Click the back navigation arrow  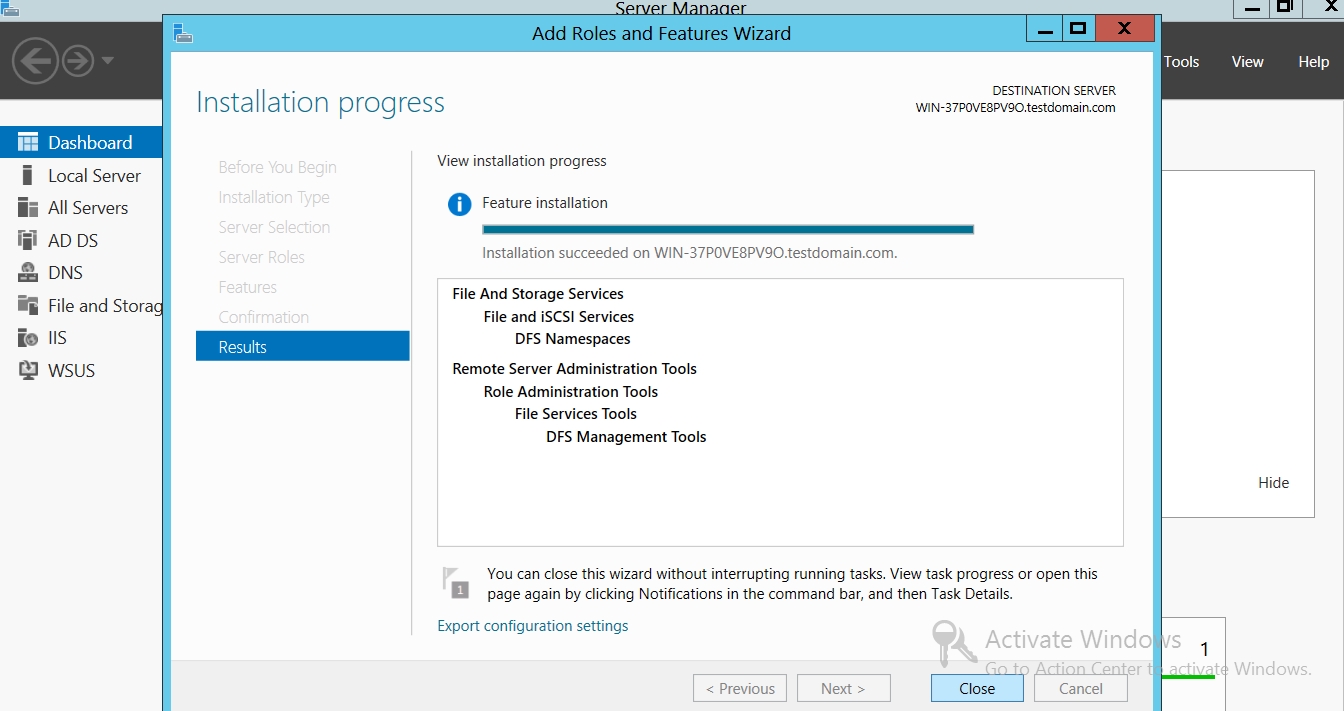(x=34, y=61)
